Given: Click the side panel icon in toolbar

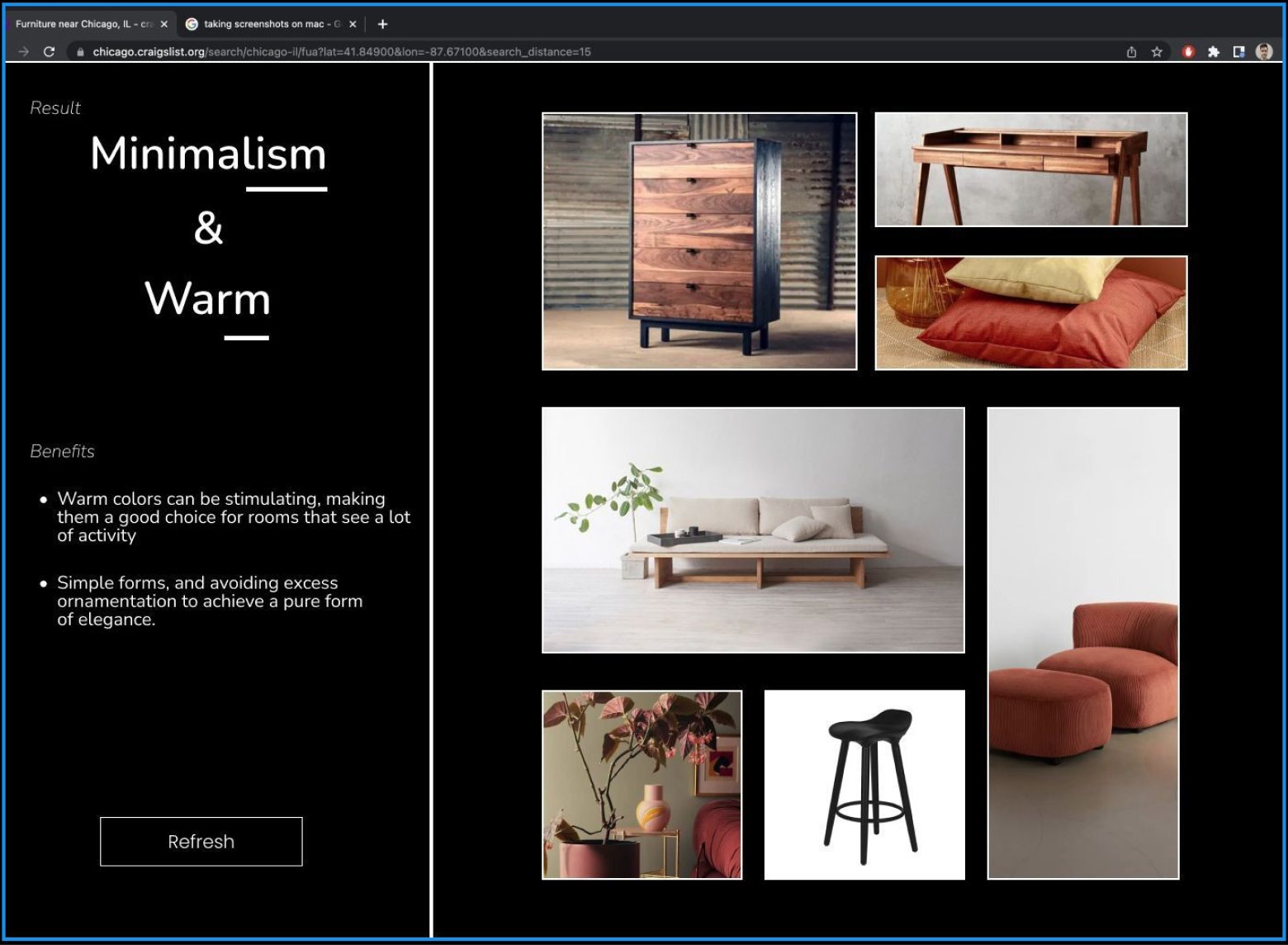Looking at the screenshot, I should [1238, 52].
